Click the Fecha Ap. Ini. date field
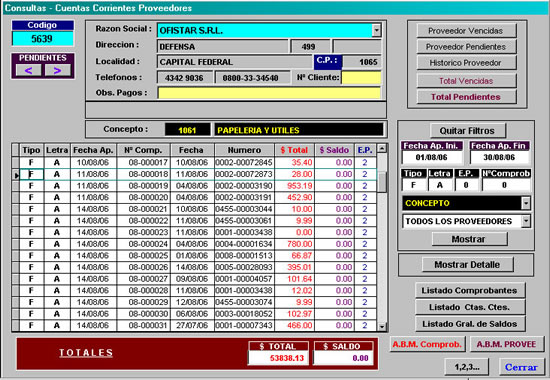Screen dimensions: 550x380 coord(431,157)
